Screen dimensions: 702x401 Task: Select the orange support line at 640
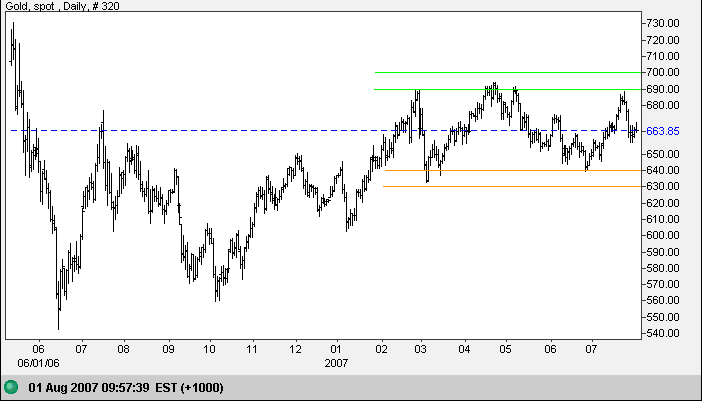[513, 170]
